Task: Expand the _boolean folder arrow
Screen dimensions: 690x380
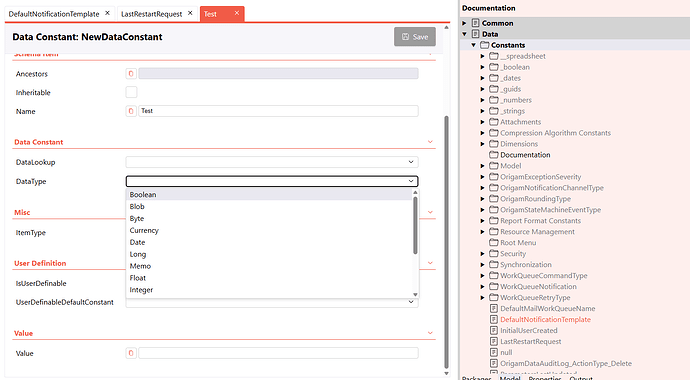Action: [x=482, y=67]
